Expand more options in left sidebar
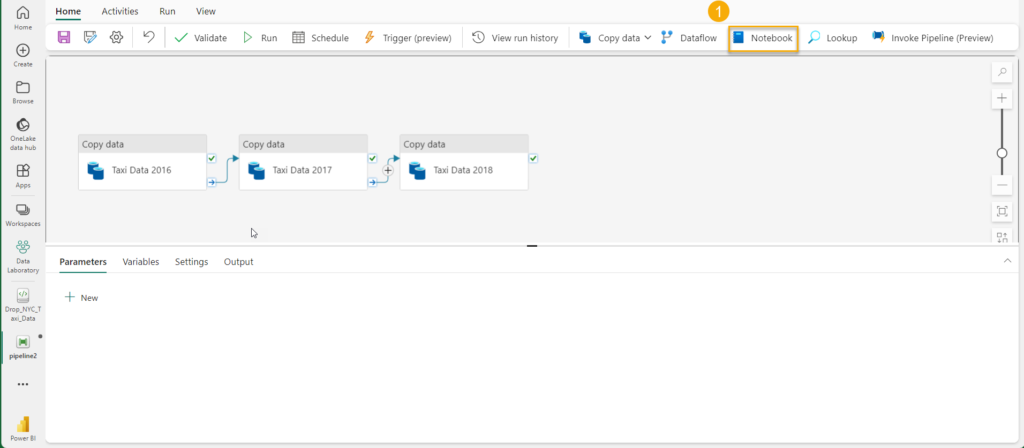The image size is (1024, 448). (22, 384)
